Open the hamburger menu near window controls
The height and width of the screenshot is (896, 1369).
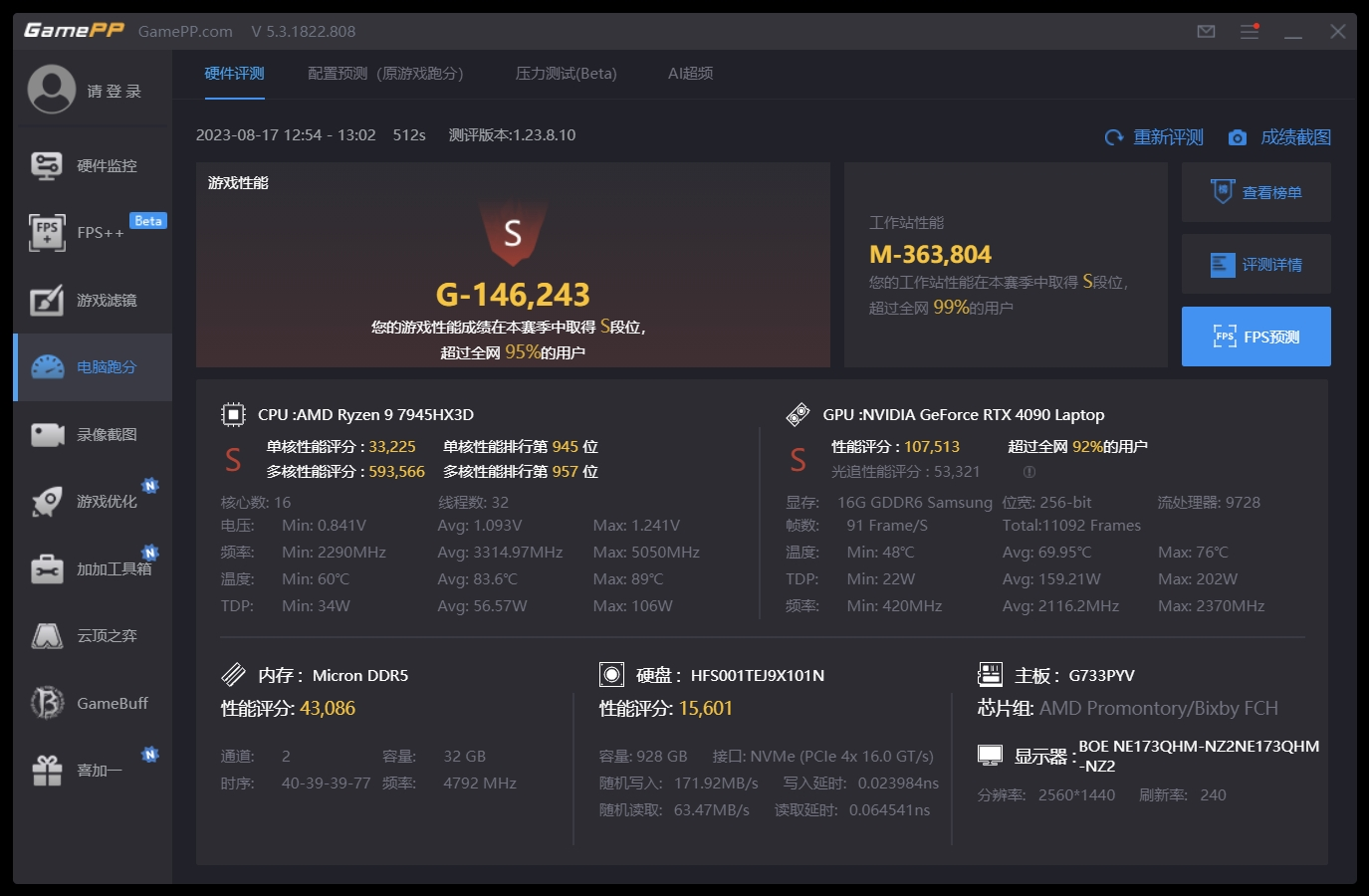pos(1250,31)
